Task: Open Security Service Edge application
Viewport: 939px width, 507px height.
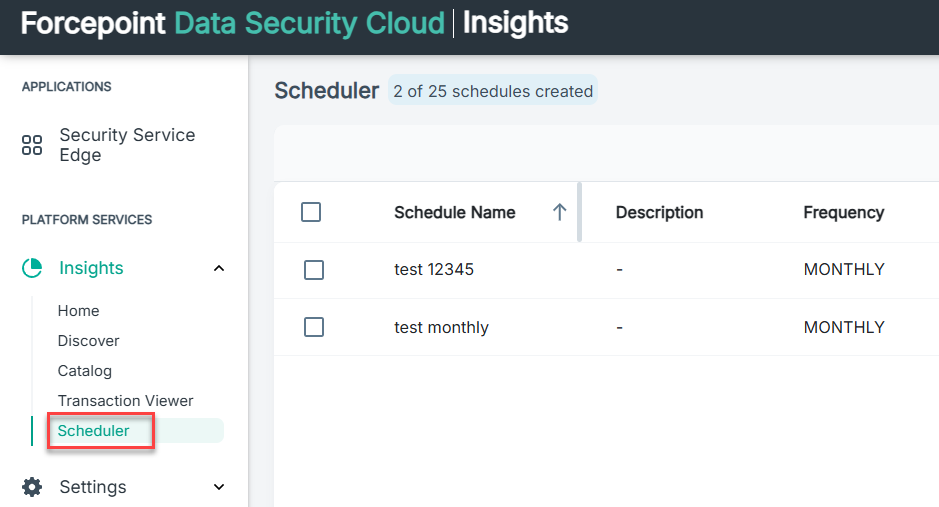Action: (x=127, y=145)
